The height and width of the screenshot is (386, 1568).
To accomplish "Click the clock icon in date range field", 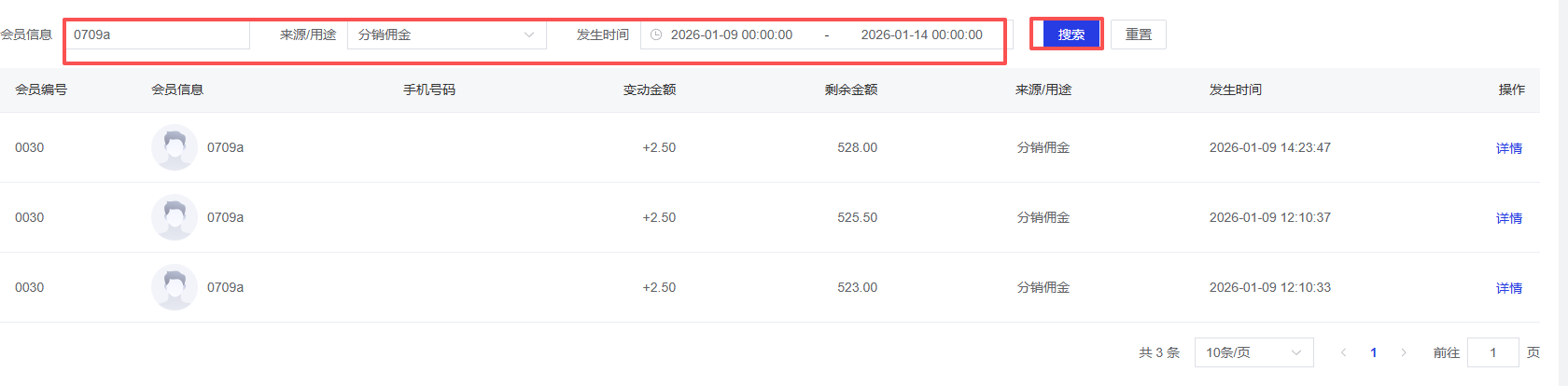I will point(656,34).
